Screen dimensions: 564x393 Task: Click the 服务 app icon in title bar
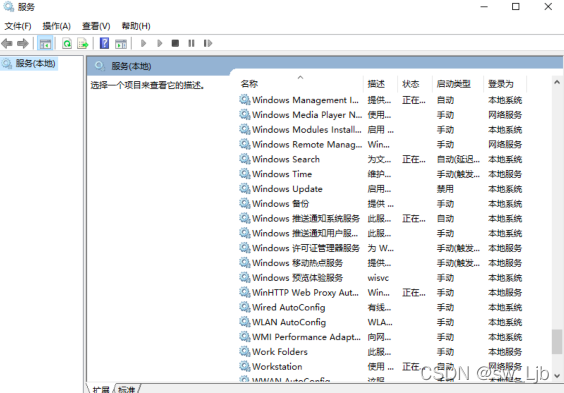(x=8, y=6)
